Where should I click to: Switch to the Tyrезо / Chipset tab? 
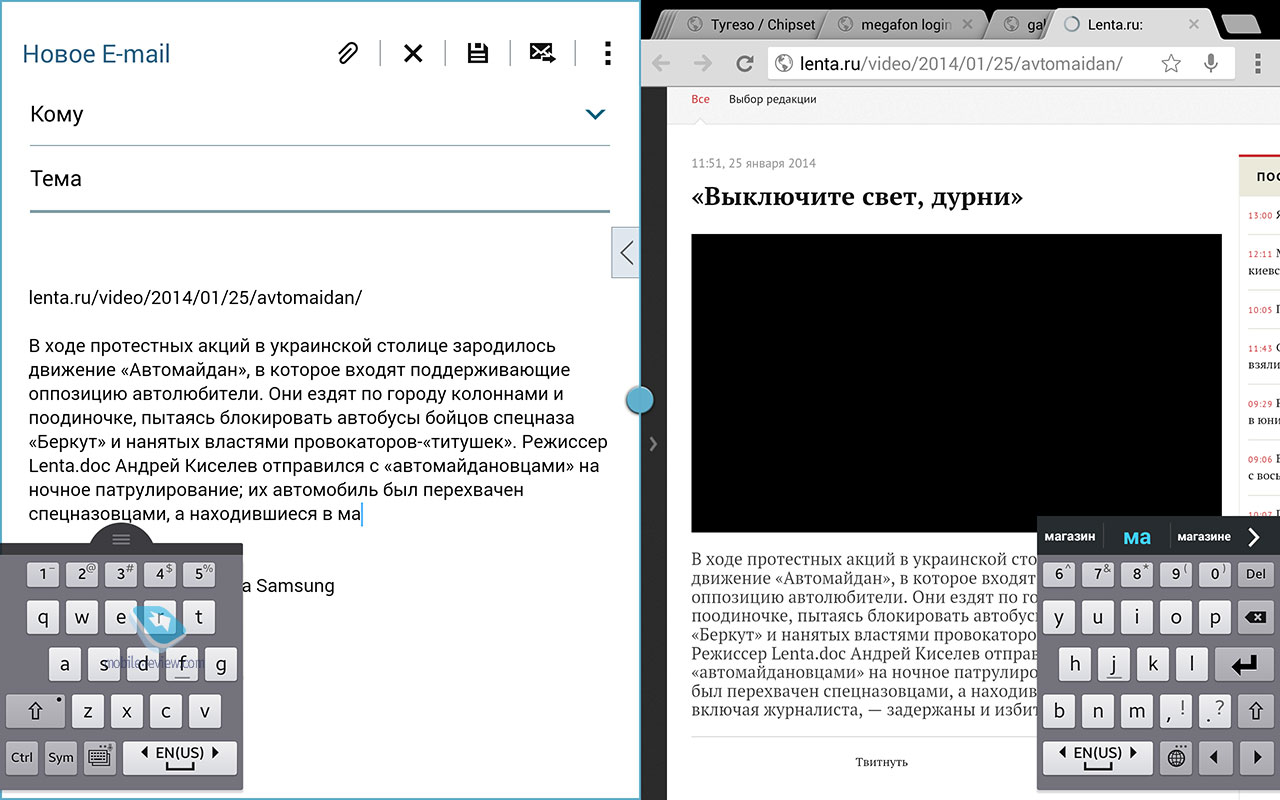click(x=751, y=24)
